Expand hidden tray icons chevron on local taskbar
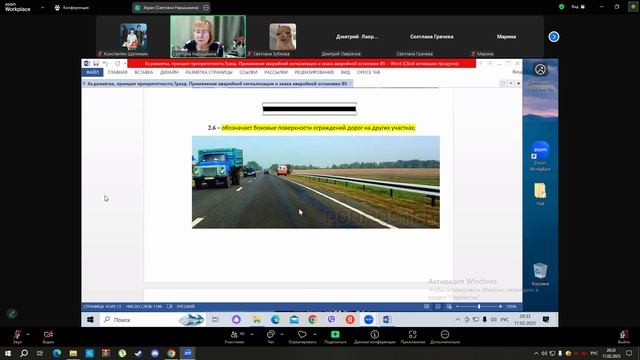This screenshot has width=640, height=360. 536,353
